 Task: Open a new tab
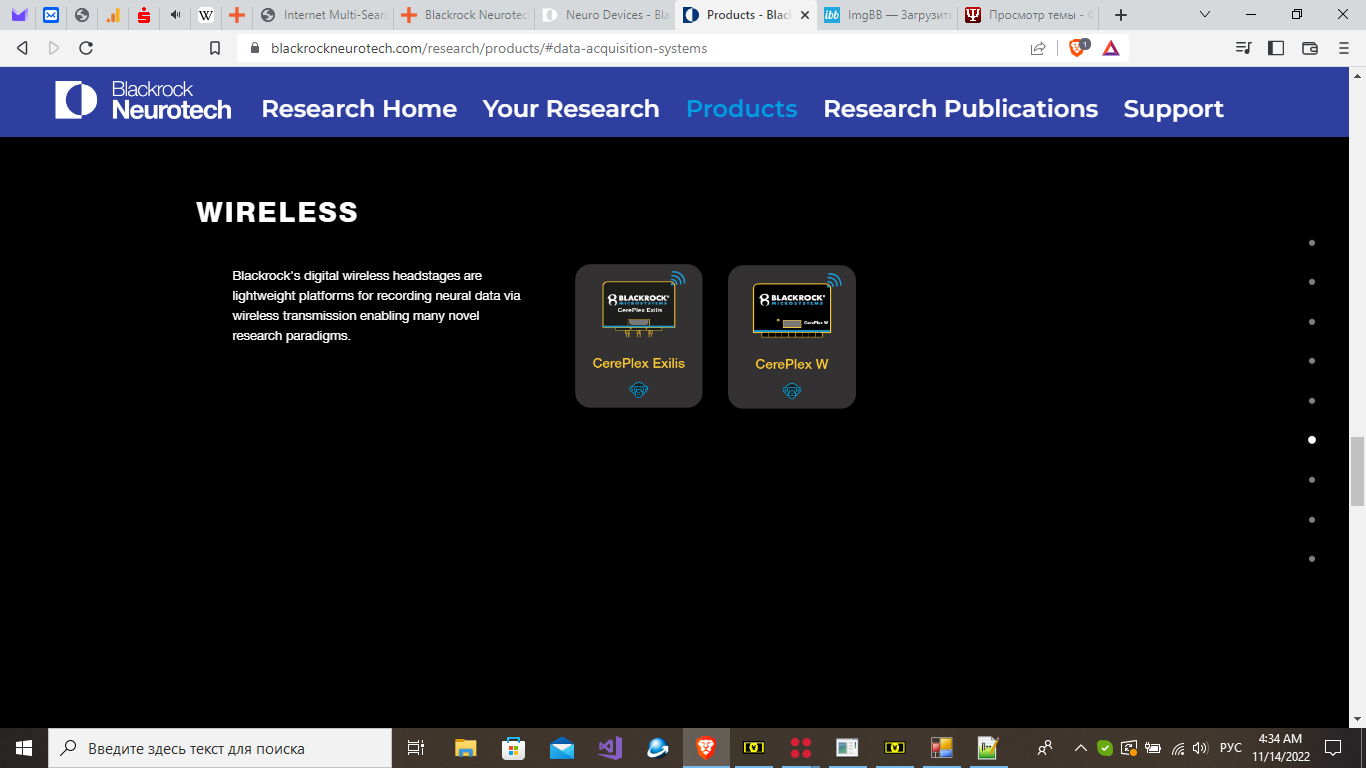tap(1121, 15)
